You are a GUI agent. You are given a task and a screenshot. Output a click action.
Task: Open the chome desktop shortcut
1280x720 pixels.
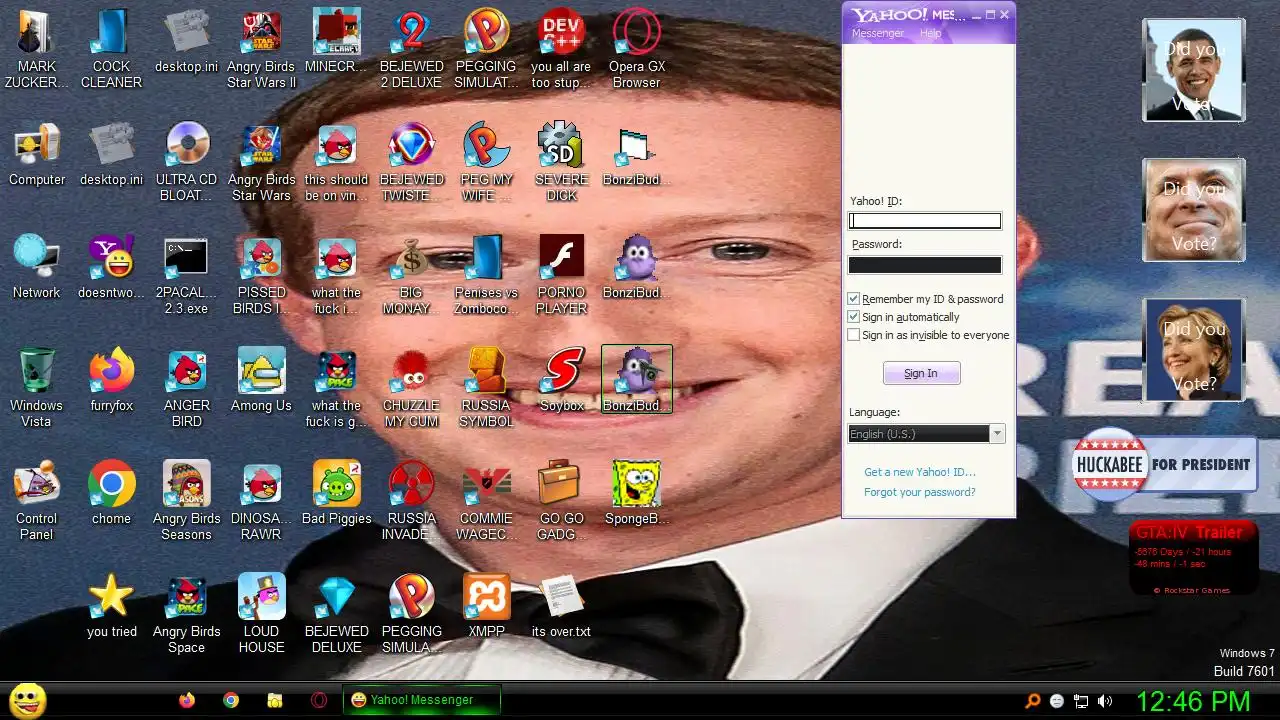click(x=112, y=493)
